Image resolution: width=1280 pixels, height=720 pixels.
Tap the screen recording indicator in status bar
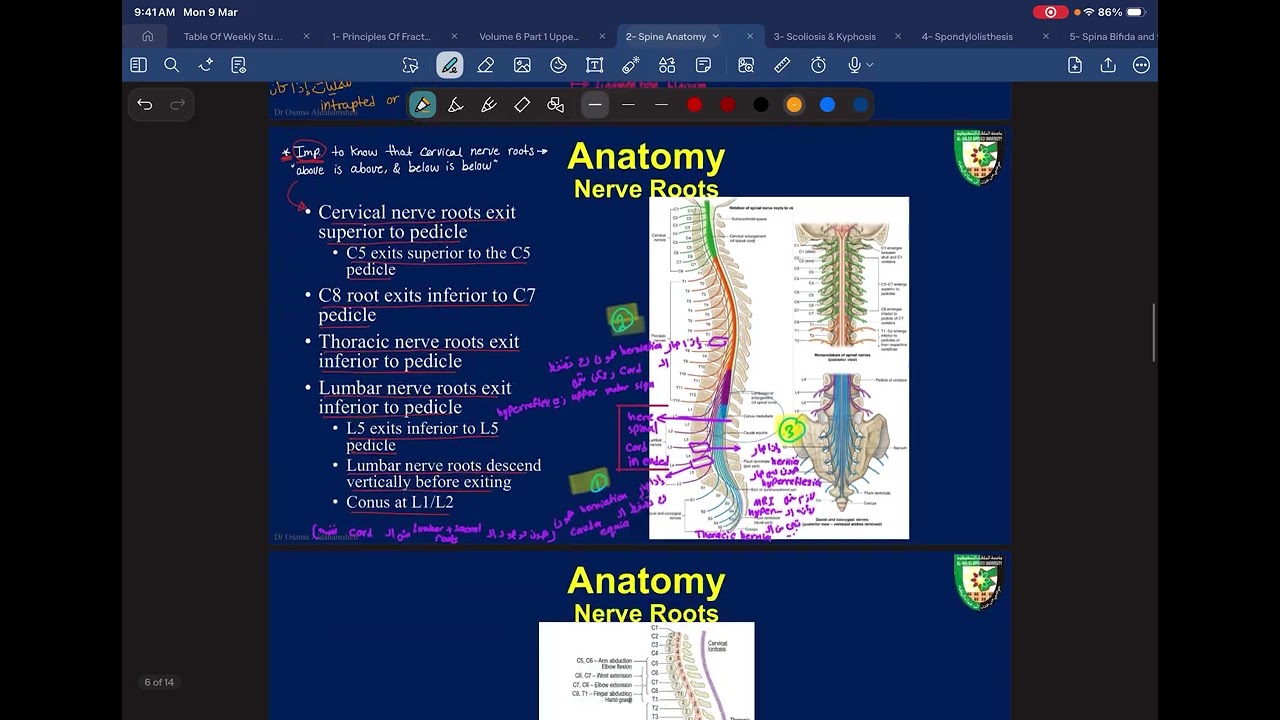point(1050,12)
